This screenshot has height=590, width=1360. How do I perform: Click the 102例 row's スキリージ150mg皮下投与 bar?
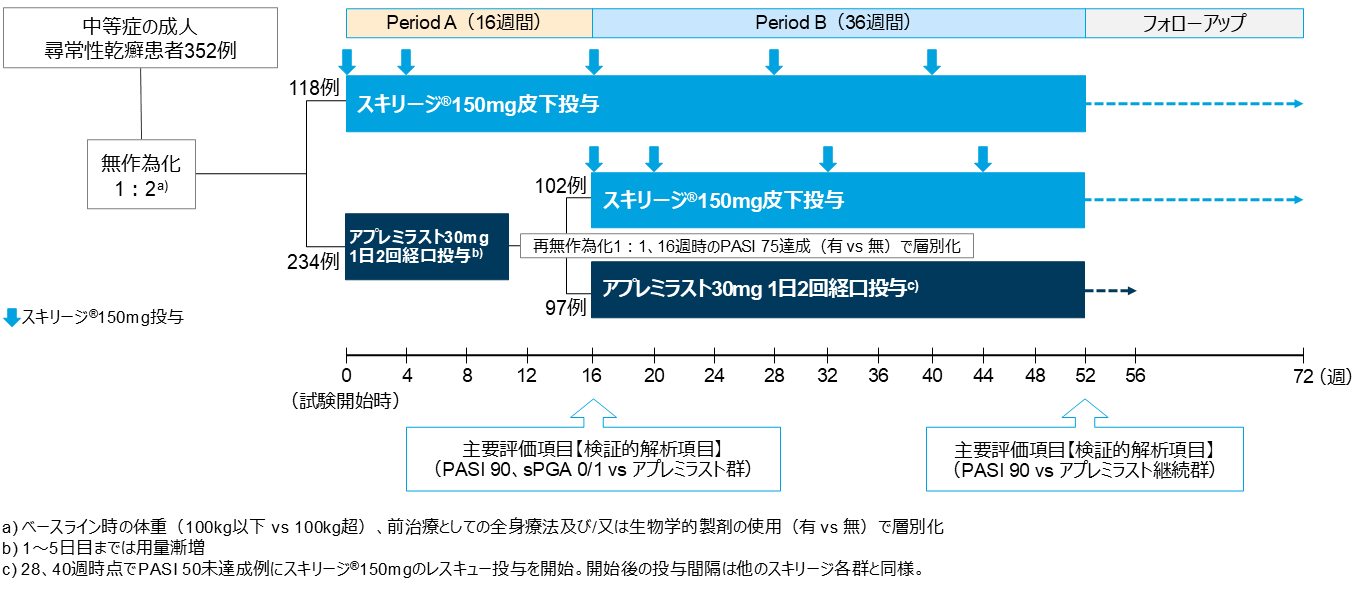point(838,200)
